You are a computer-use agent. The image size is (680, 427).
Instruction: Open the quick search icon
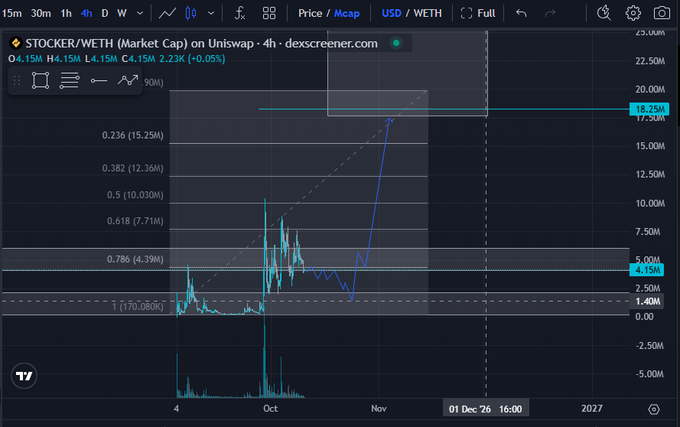coord(604,13)
